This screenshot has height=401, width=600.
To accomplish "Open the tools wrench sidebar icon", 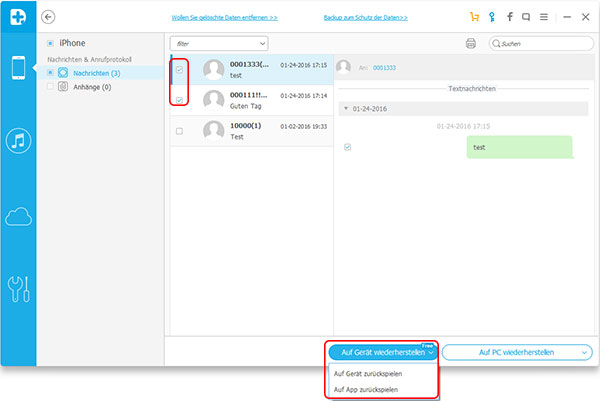I will pyautogui.click(x=18, y=289).
